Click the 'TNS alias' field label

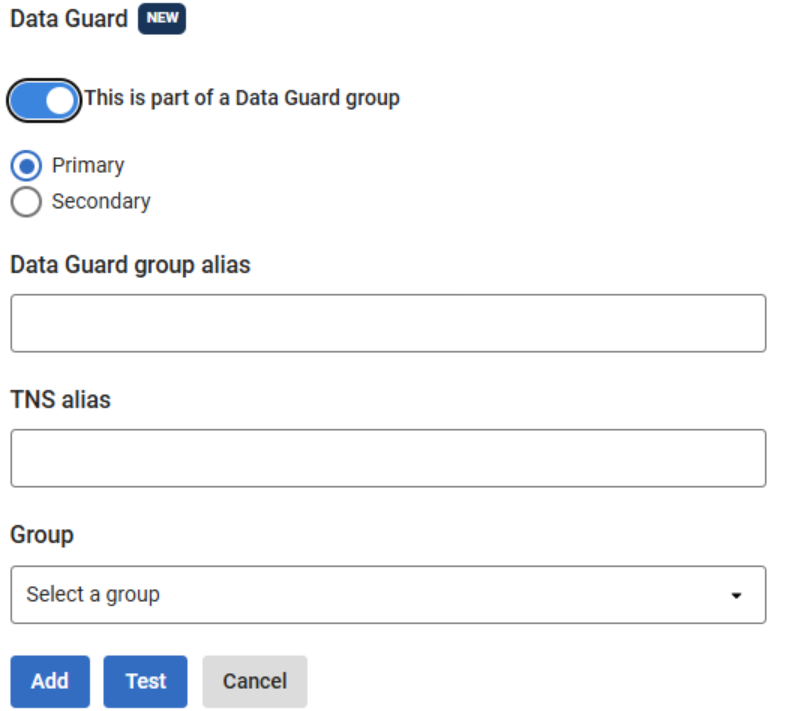[60, 400]
